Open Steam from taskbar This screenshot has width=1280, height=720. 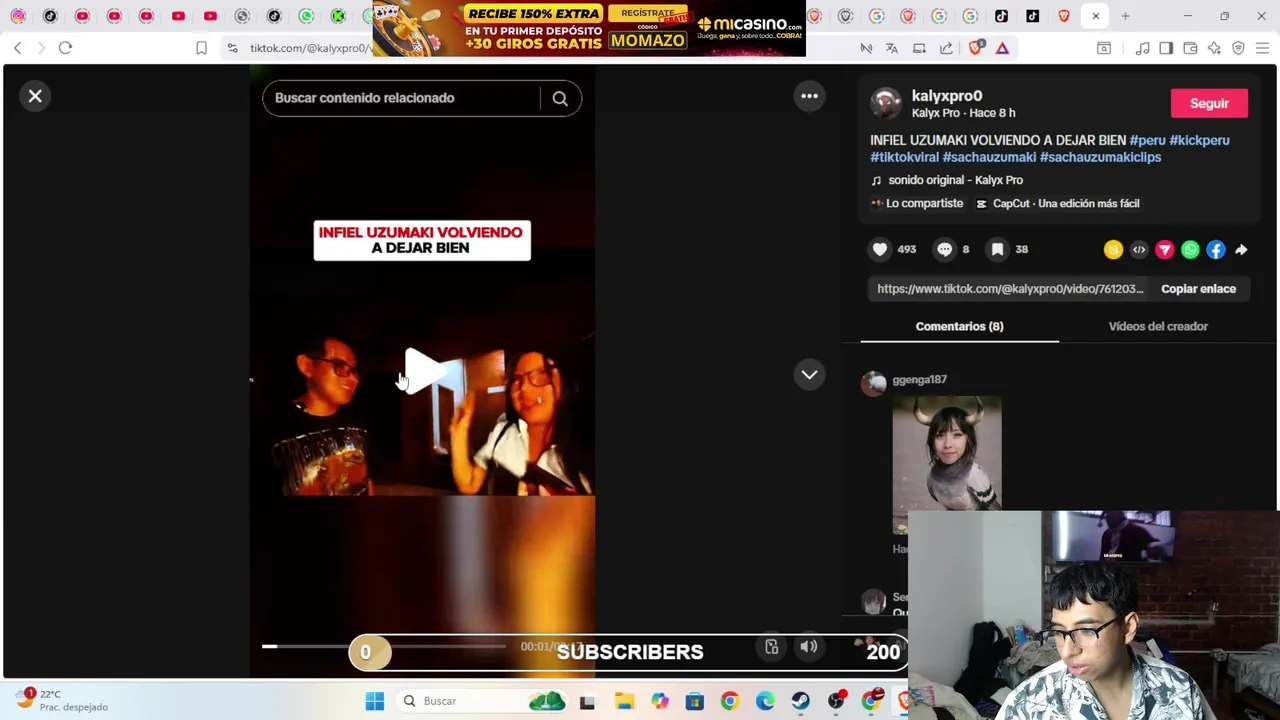point(800,701)
